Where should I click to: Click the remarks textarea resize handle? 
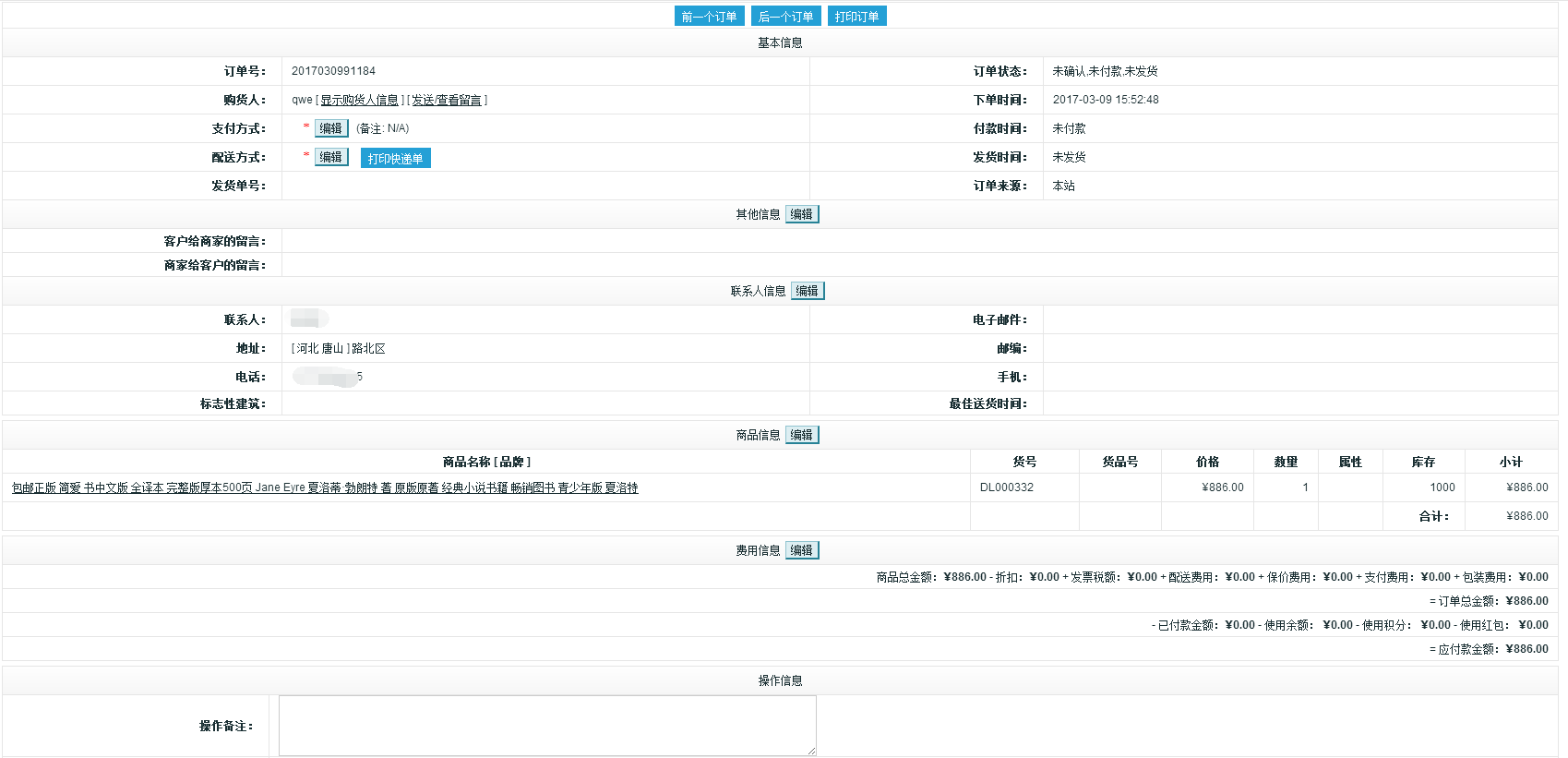pyautogui.click(x=811, y=751)
